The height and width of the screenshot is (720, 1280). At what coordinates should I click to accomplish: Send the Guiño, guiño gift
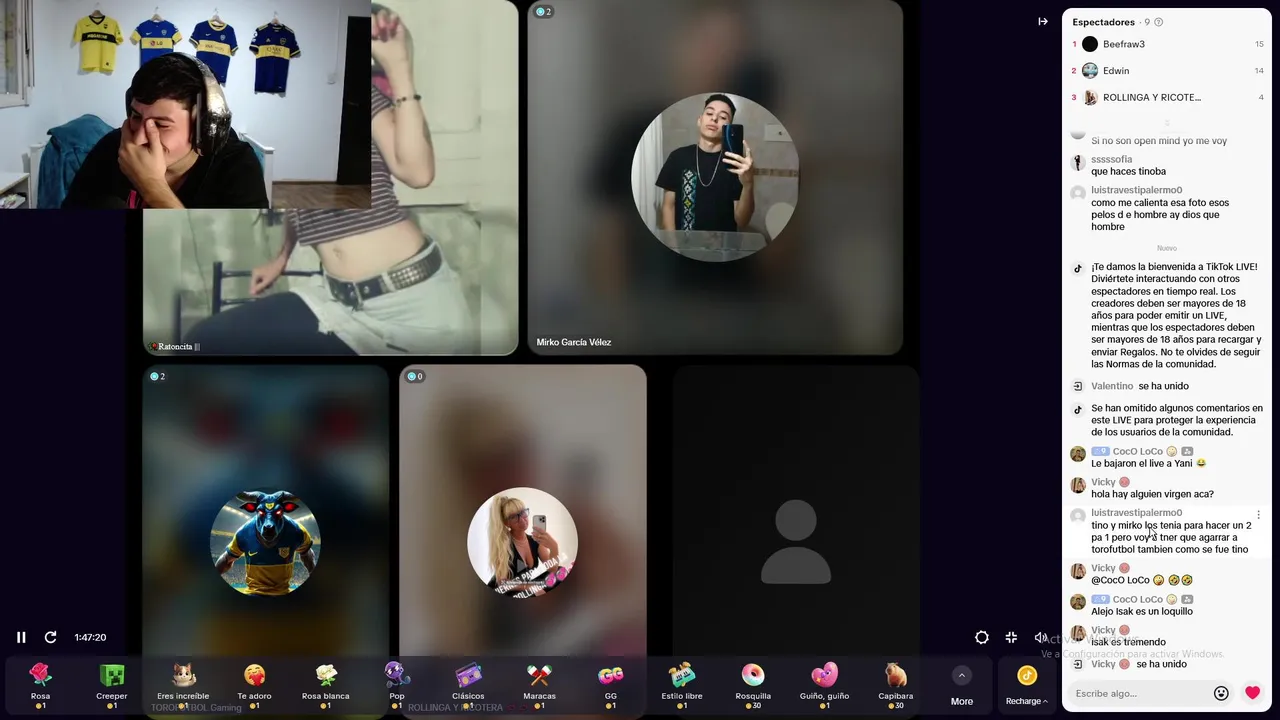(824, 686)
